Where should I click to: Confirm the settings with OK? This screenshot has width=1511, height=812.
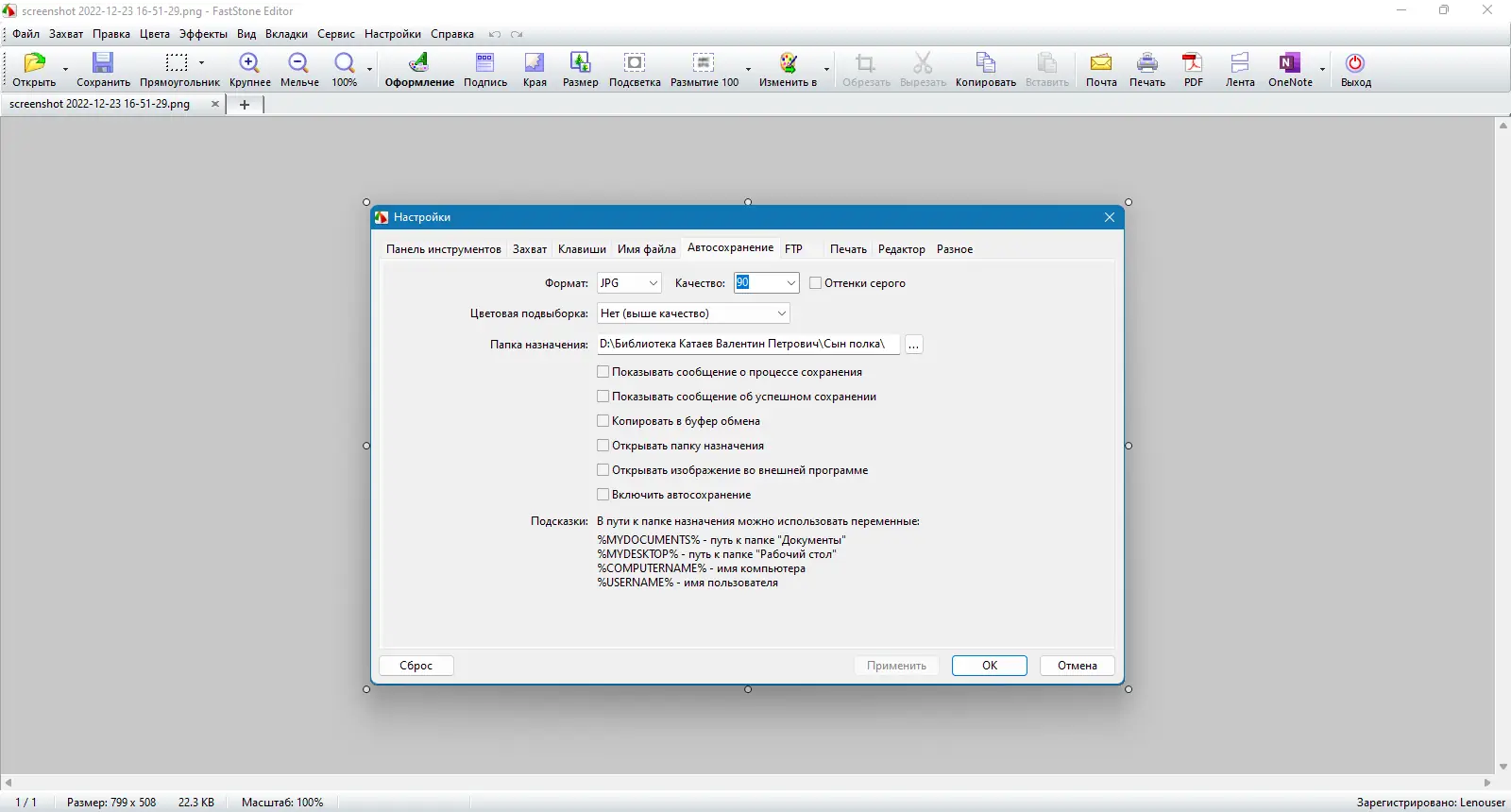[x=990, y=666]
